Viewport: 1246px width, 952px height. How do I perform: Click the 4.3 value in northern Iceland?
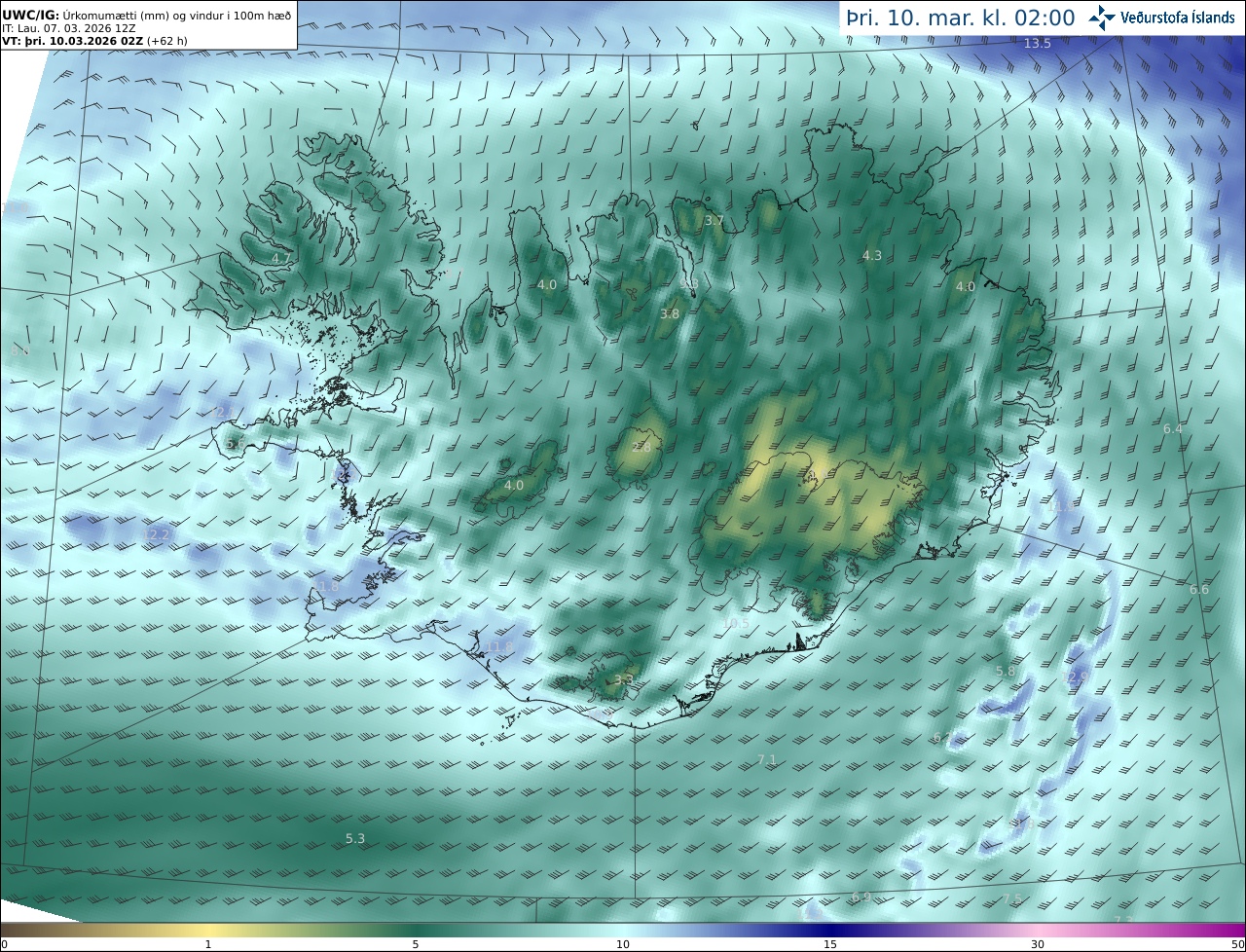[x=872, y=256]
